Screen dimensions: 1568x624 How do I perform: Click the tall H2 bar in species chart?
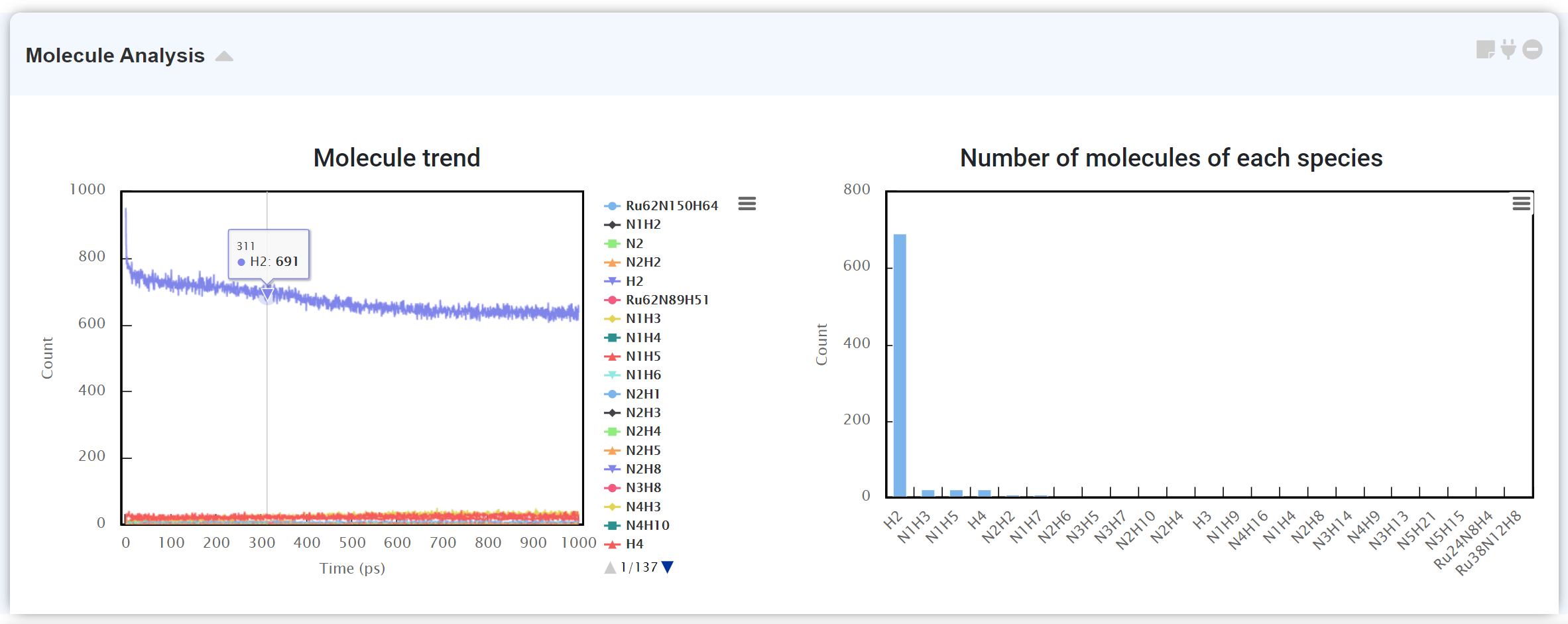pyautogui.click(x=900, y=365)
